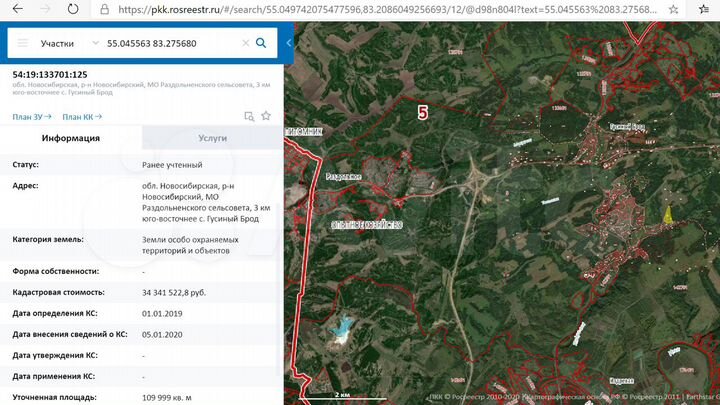Image resolution: width=720 pixels, height=405 pixels.
Task: Add parcel to favorites with star icon
Action: tap(266, 116)
